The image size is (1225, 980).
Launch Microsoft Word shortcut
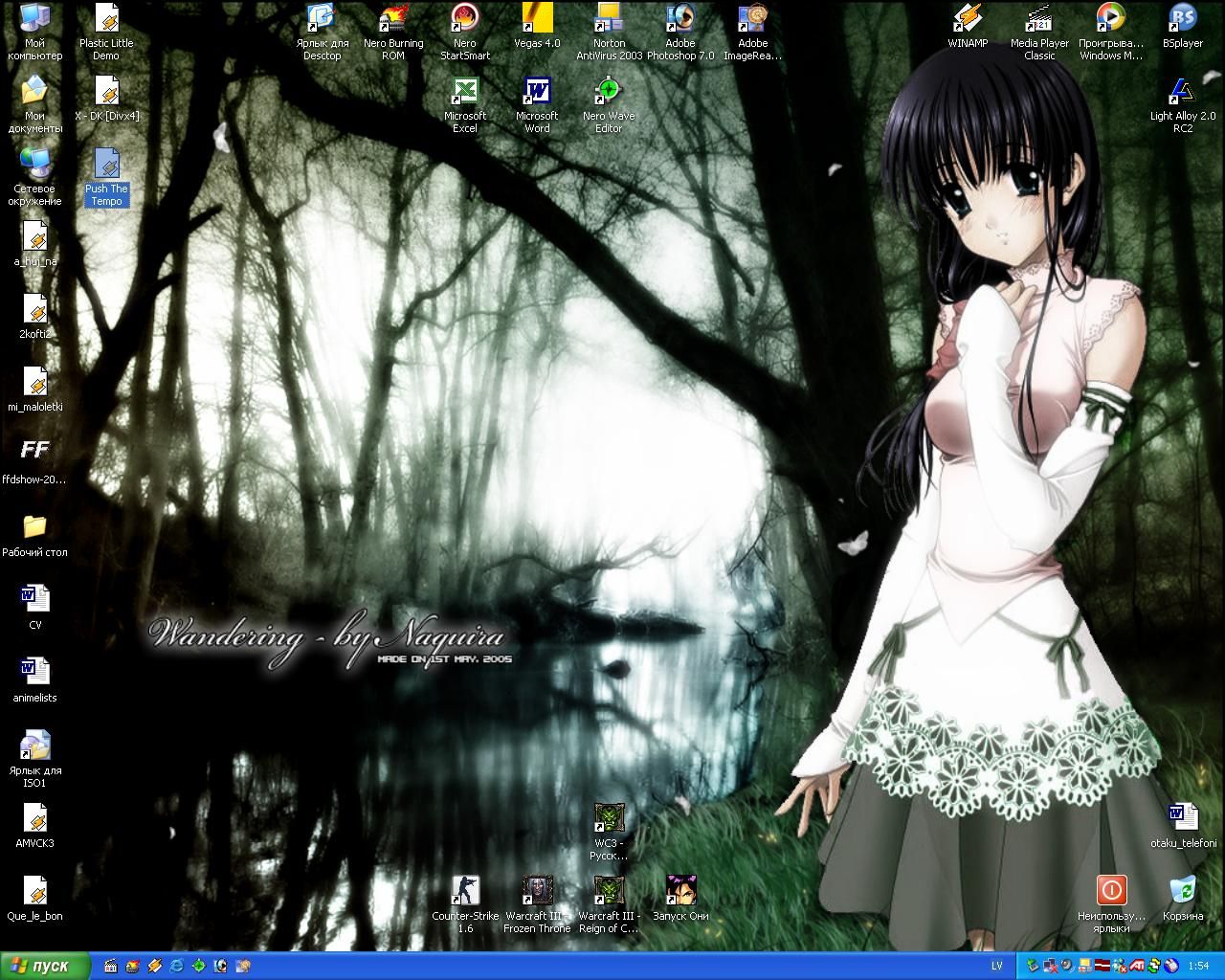pyautogui.click(x=537, y=105)
